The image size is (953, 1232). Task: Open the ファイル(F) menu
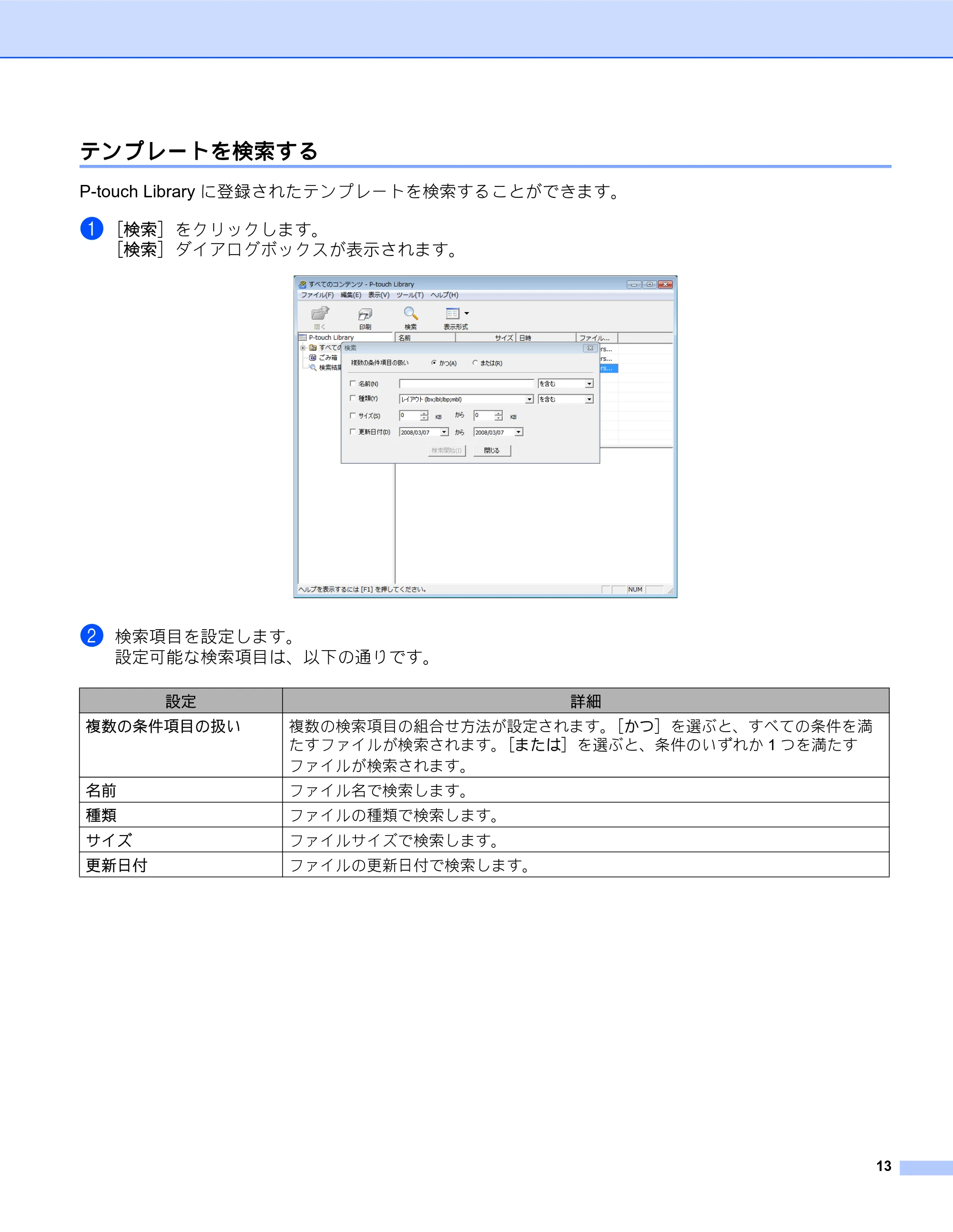click(317, 295)
